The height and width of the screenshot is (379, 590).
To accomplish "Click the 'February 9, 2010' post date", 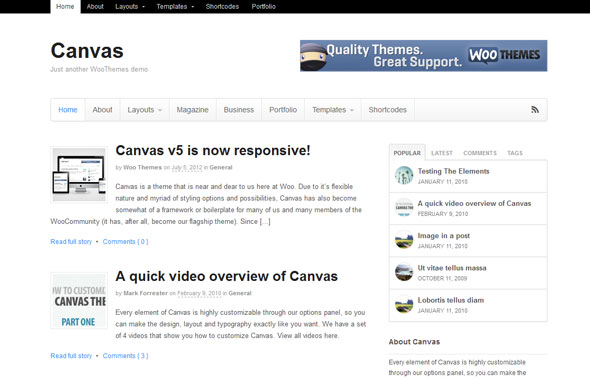I will [199, 293].
